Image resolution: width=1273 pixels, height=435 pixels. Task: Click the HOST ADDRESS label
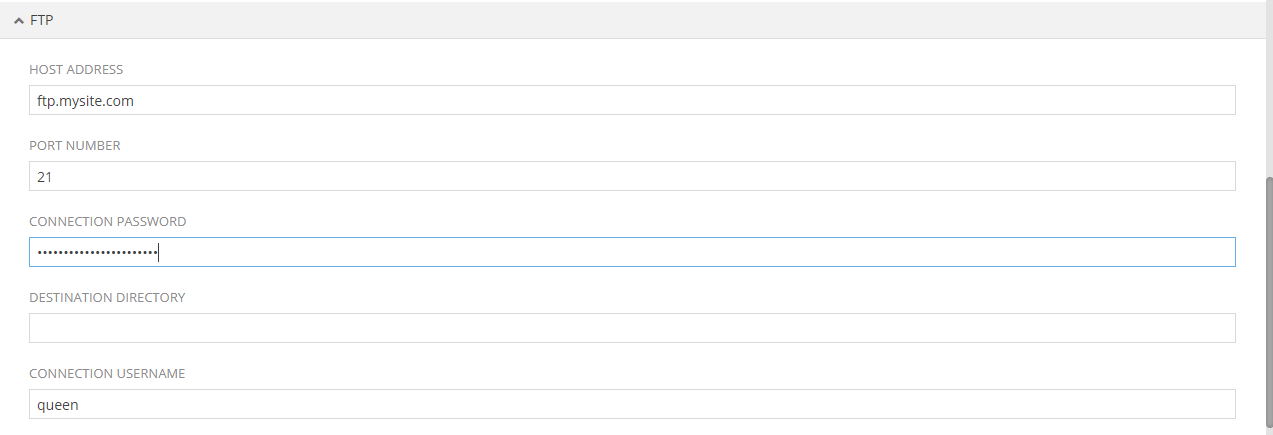click(76, 70)
